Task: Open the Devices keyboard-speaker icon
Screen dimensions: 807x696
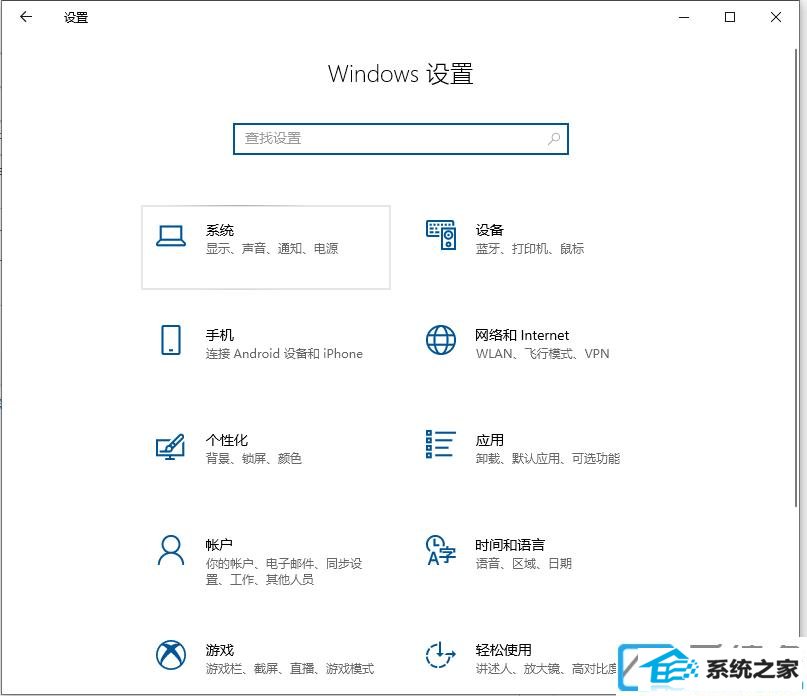Action: click(441, 235)
